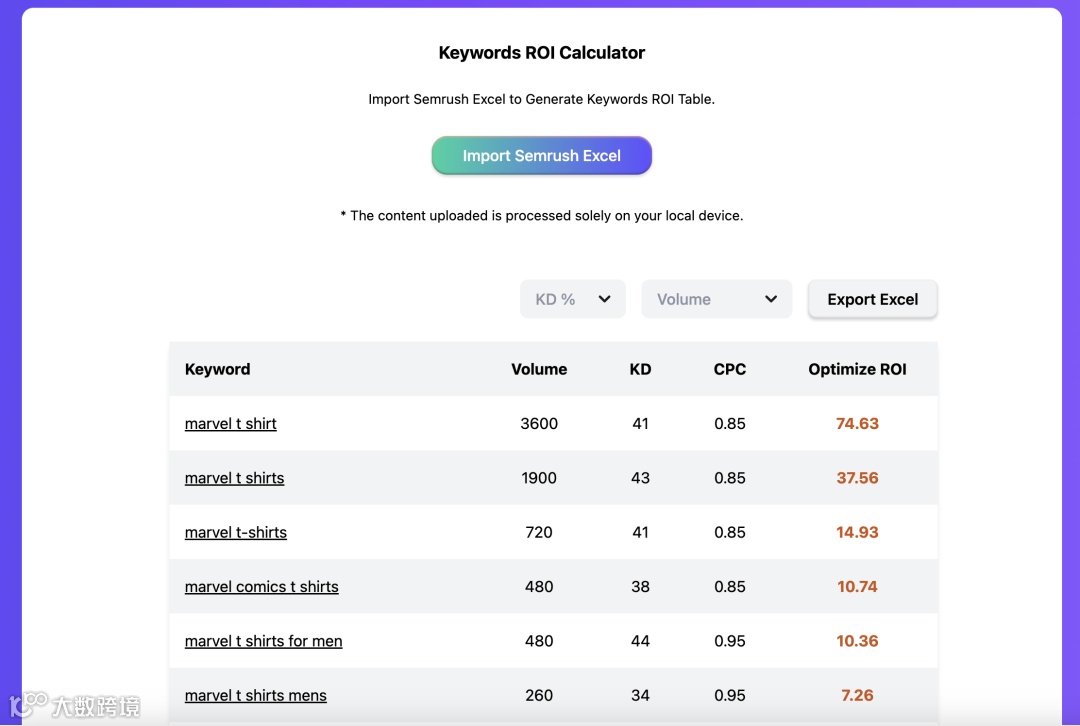Click the KD % dropdown chevron arrow
The width and height of the screenshot is (1080, 726).
tap(604, 299)
